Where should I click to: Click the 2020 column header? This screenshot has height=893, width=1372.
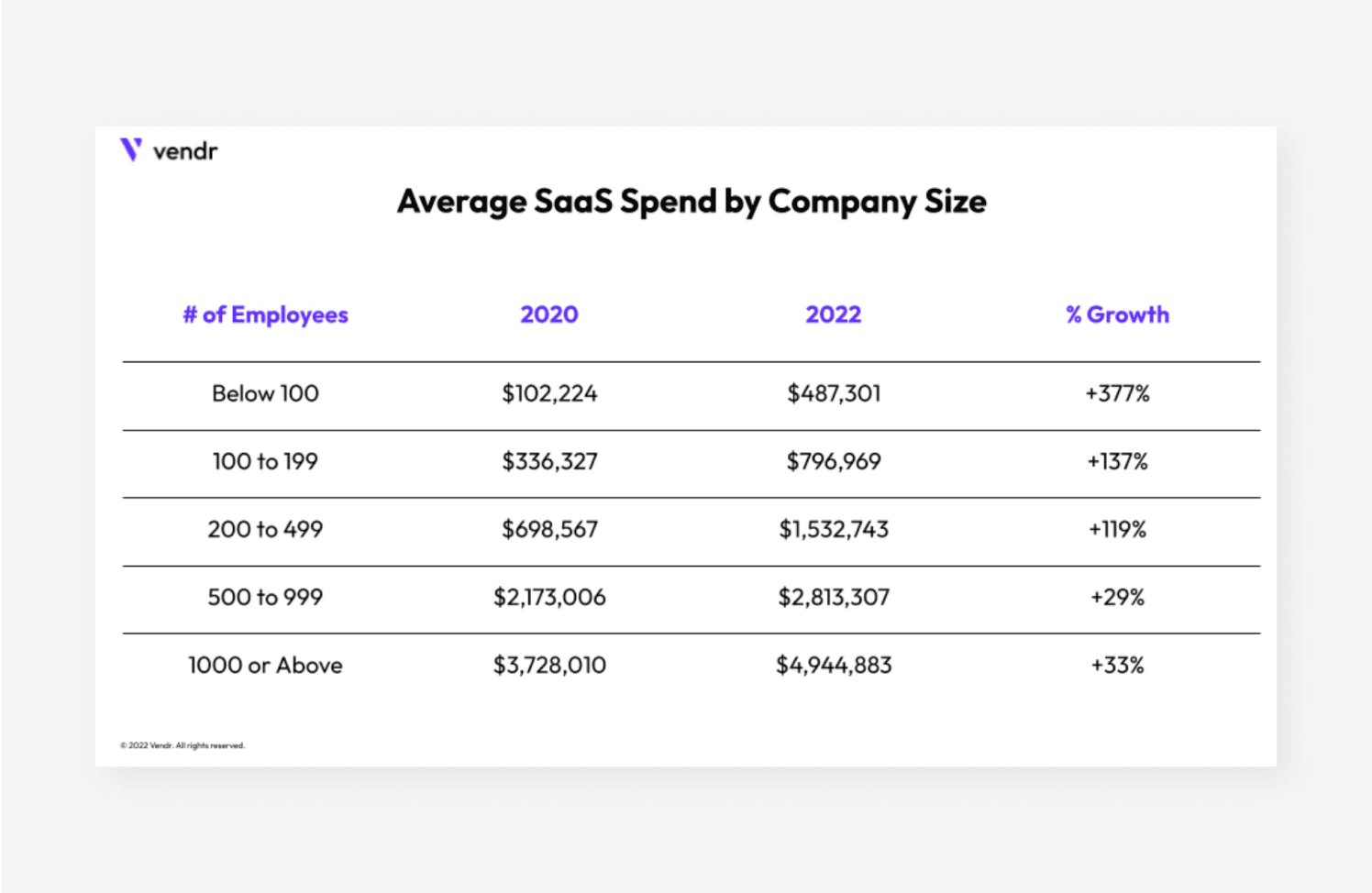(549, 314)
